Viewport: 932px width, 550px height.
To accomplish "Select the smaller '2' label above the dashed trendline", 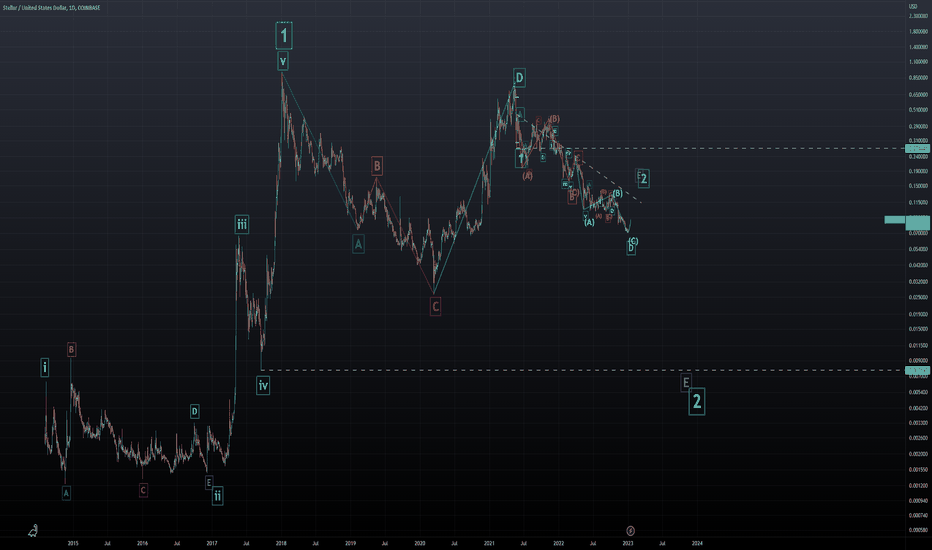I will coord(643,178).
